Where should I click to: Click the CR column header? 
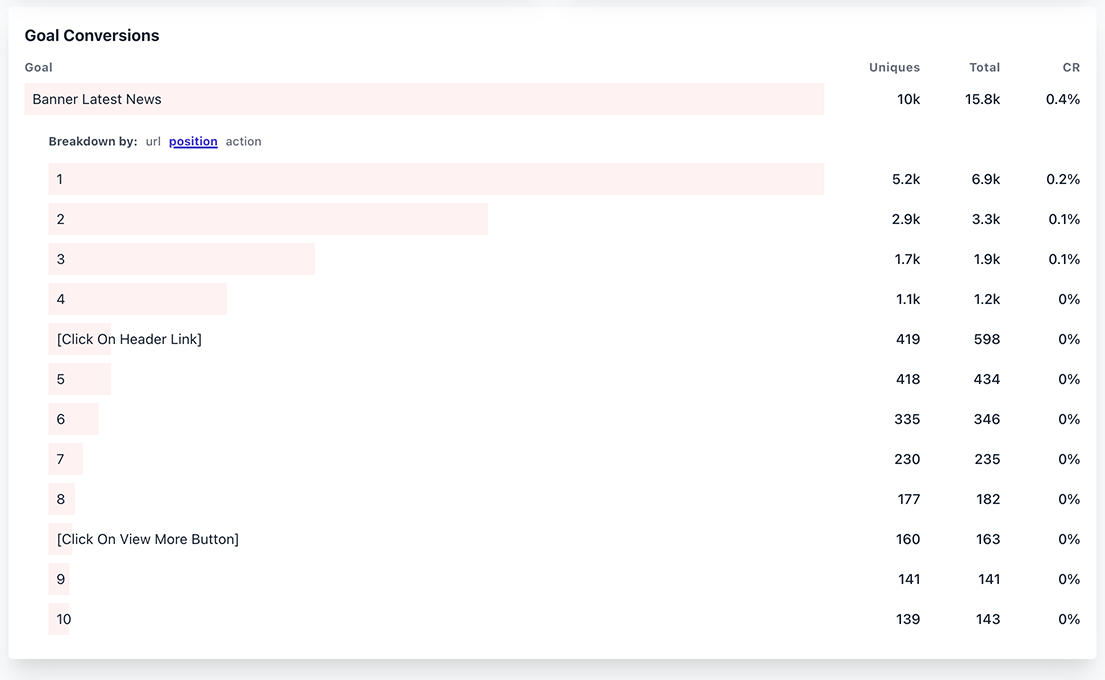[x=1071, y=68]
